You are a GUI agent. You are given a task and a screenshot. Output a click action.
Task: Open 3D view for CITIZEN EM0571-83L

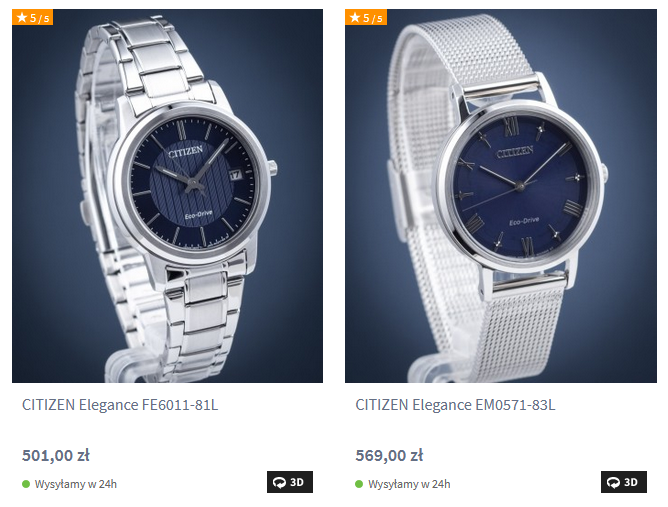point(624,482)
